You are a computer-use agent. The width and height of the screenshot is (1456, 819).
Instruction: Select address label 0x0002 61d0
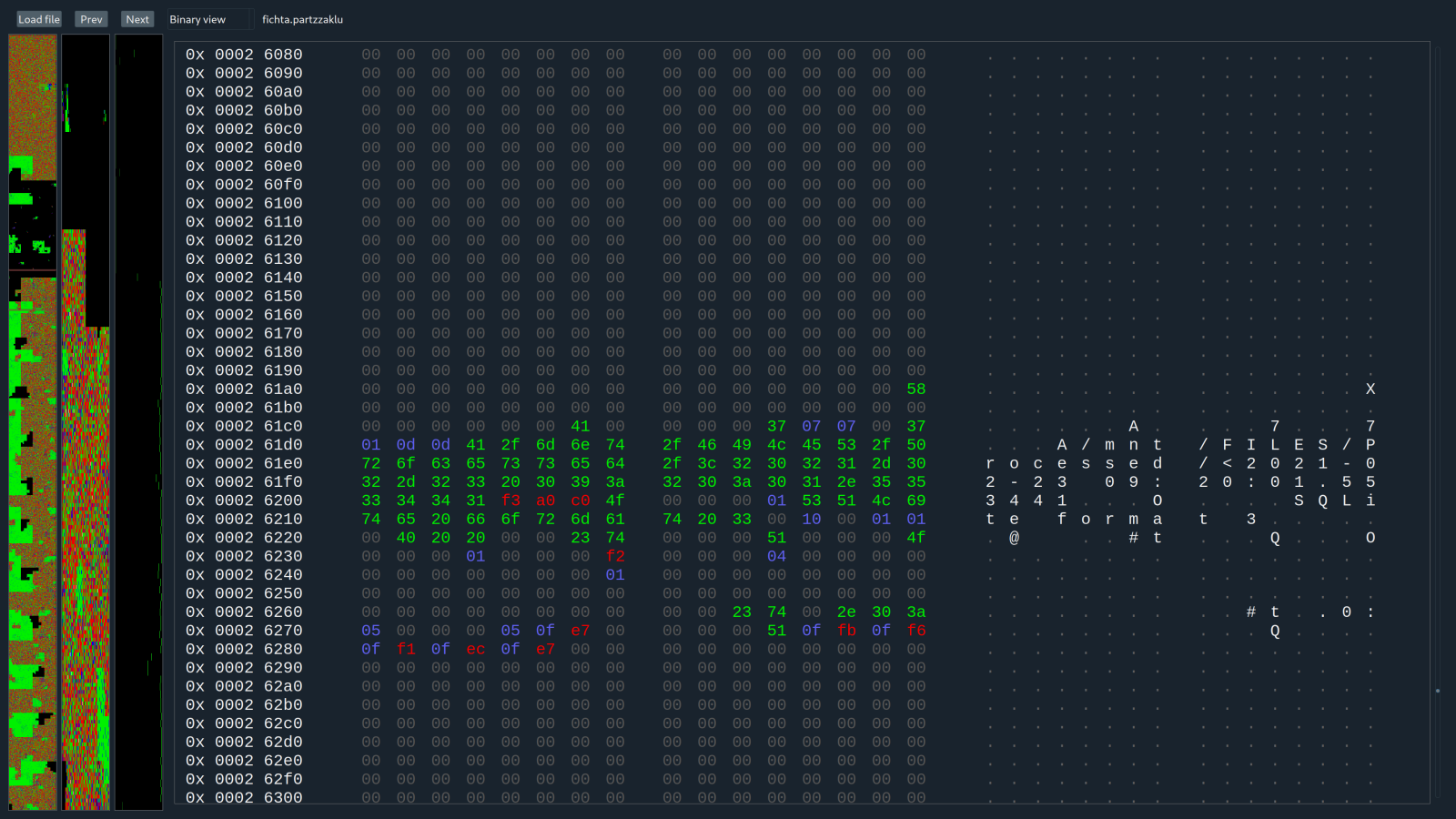[244, 445]
